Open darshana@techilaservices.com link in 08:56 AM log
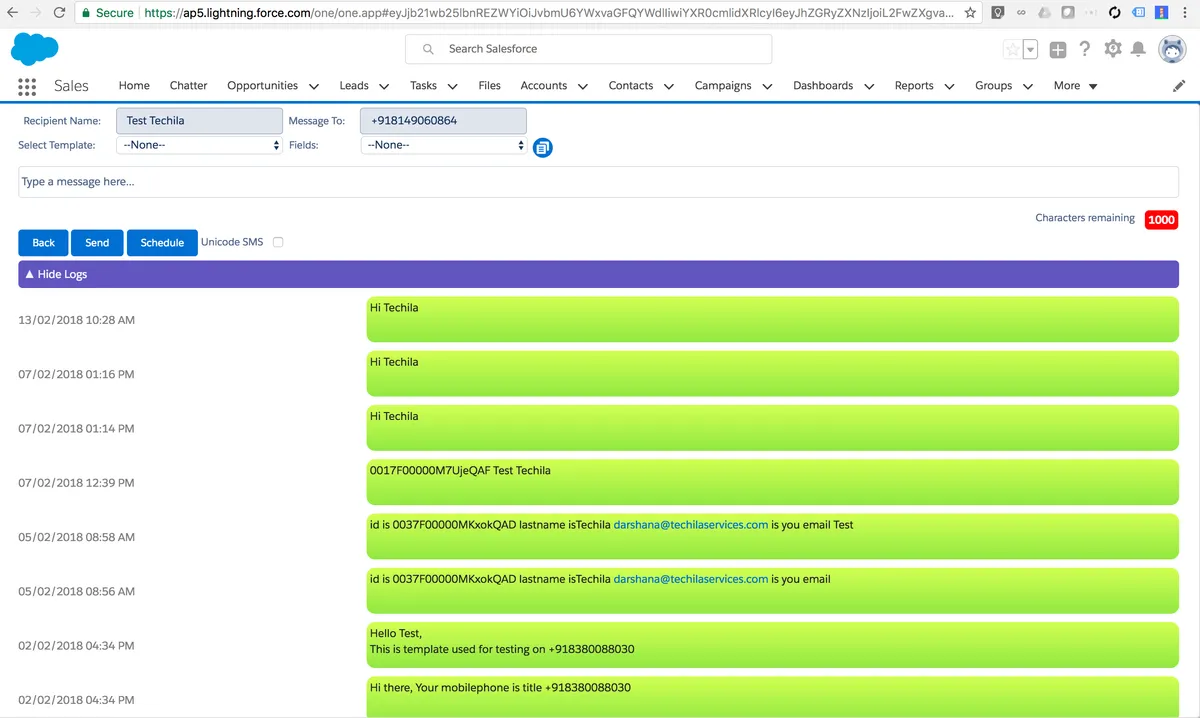 point(690,579)
